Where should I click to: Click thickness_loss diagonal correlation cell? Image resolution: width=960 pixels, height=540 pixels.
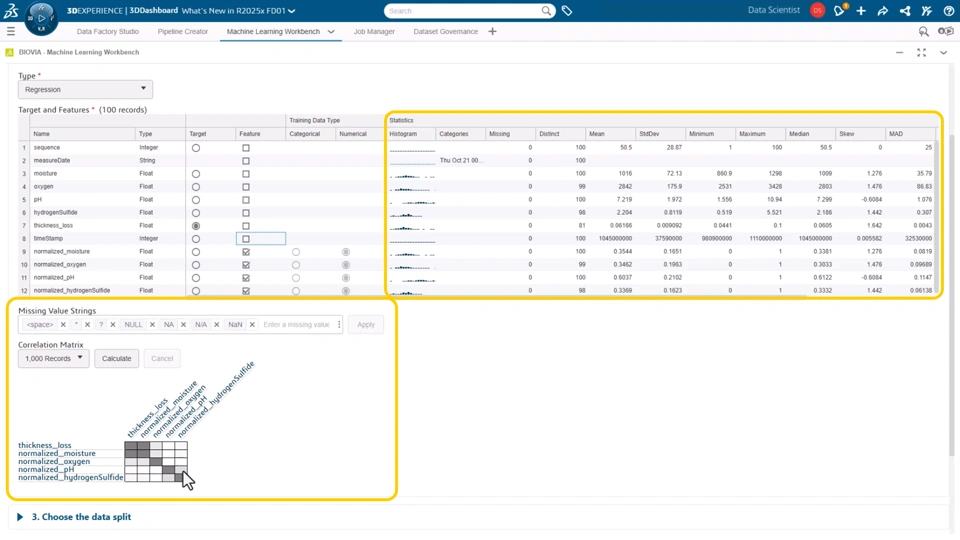pos(130,446)
